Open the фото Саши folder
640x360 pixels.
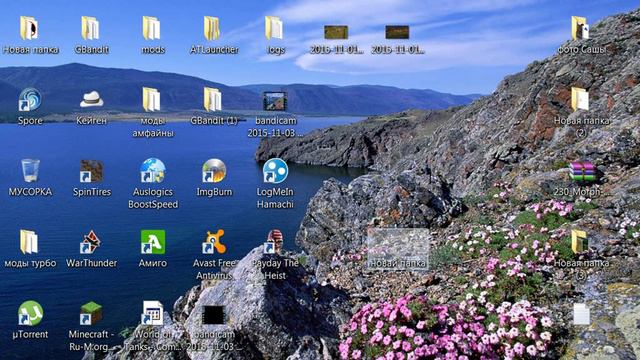pos(580,29)
